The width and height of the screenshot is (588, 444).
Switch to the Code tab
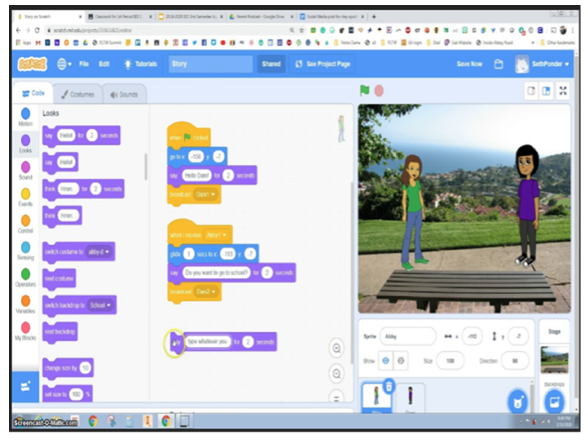pos(33,93)
